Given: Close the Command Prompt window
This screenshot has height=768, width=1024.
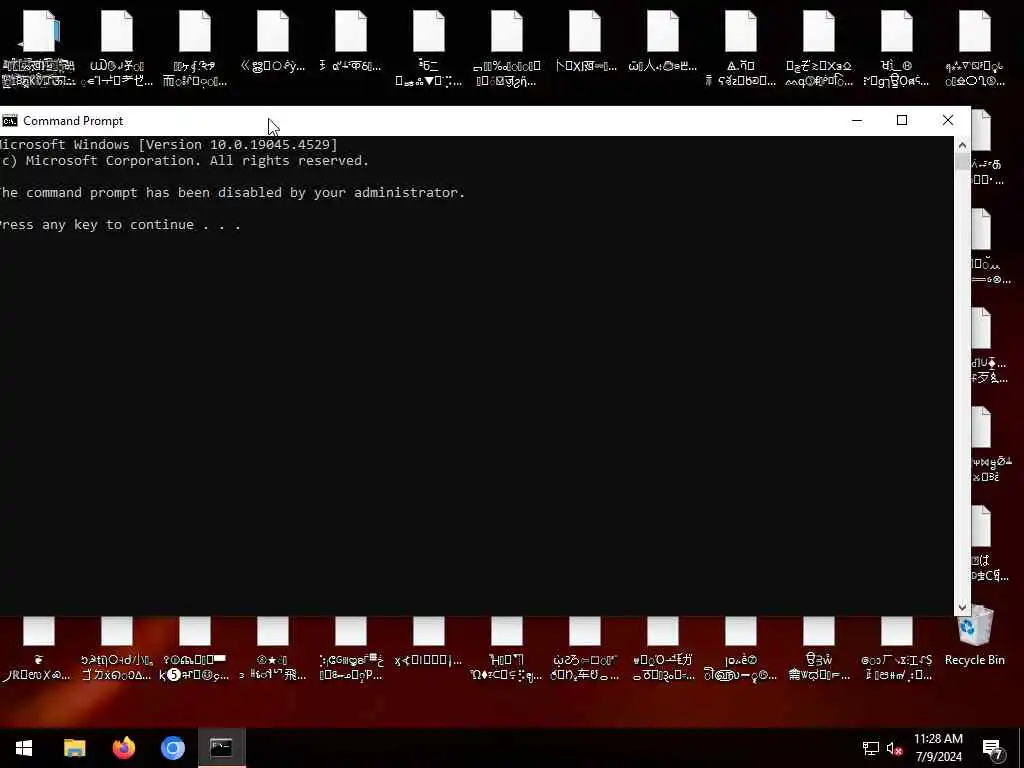Looking at the screenshot, I should [x=948, y=120].
